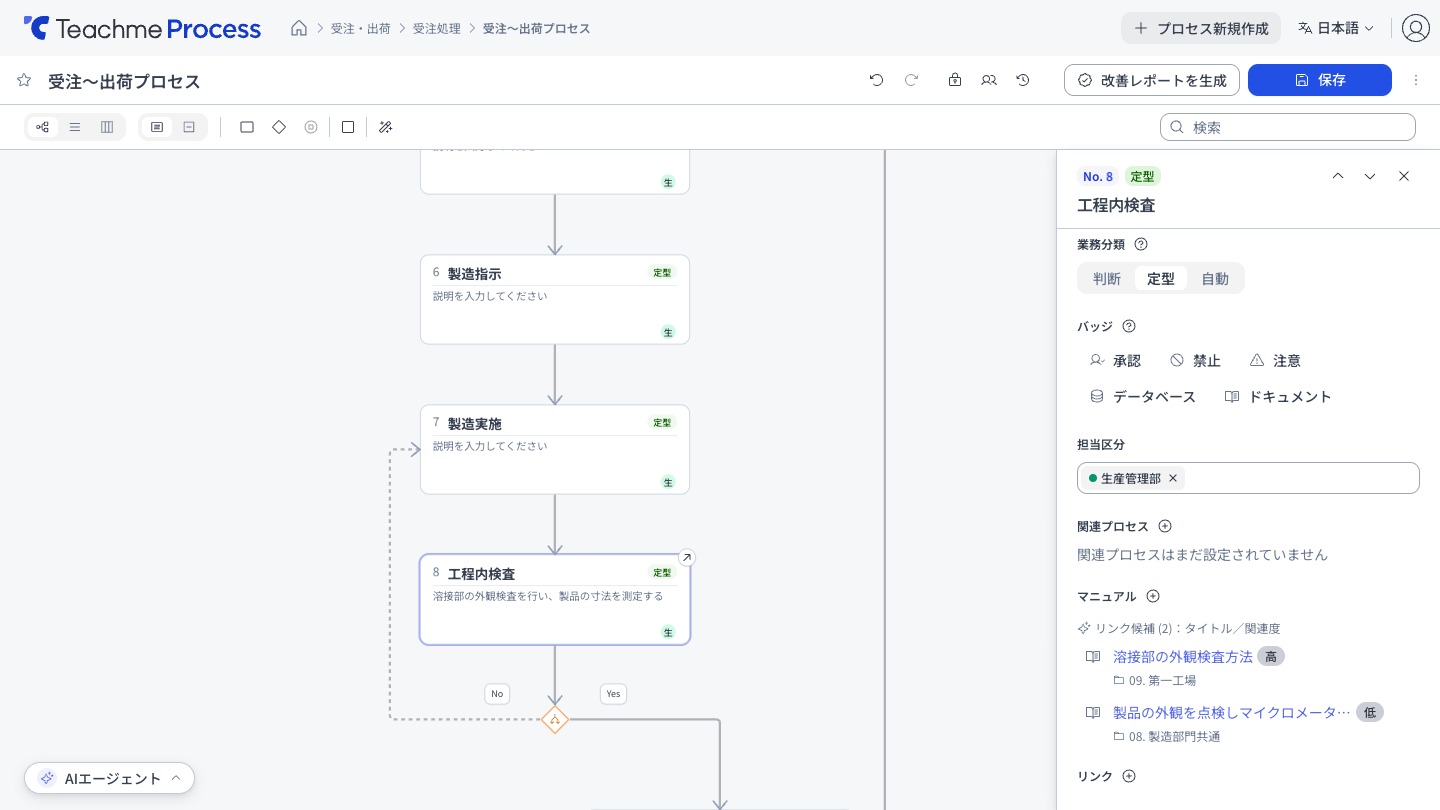Click the home breadcrumb icon

point(299,28)
